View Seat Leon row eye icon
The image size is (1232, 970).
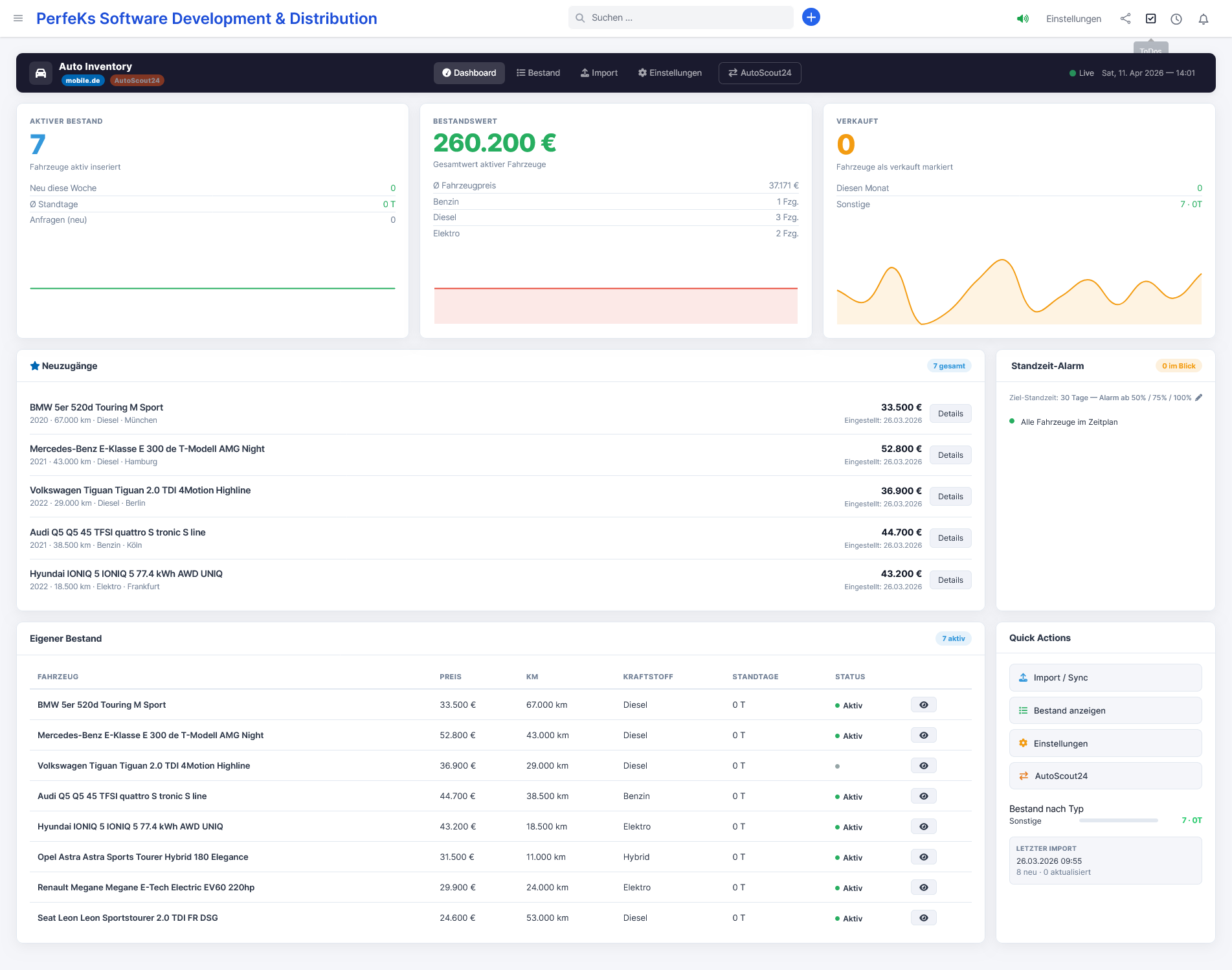coord(923,918)
